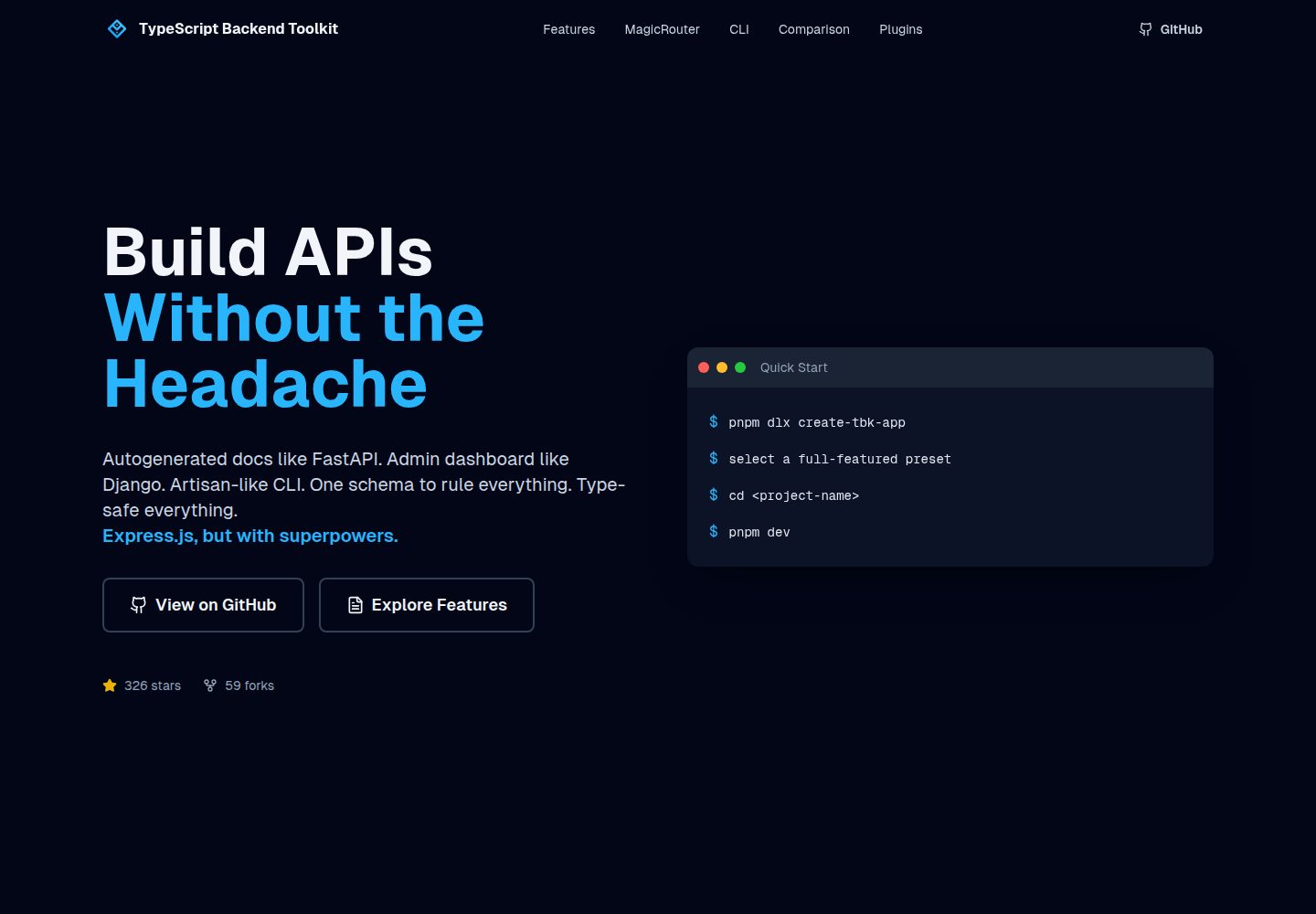
Task: Click the GitHub link in the header
Action: tap(1171, 29)
